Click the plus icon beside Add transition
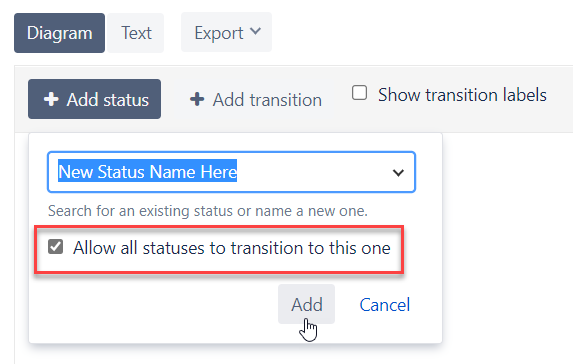573x364 pixels. [x=197, y=99]
